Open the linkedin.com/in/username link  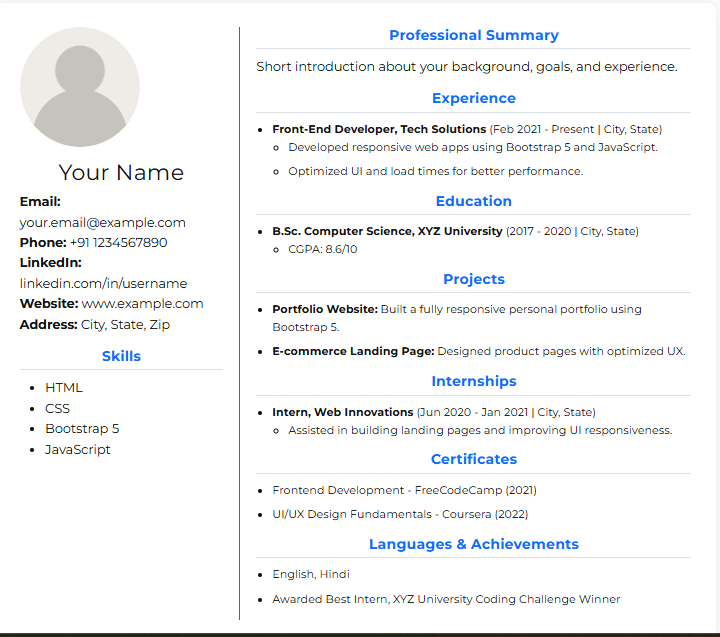coord(103,284)
